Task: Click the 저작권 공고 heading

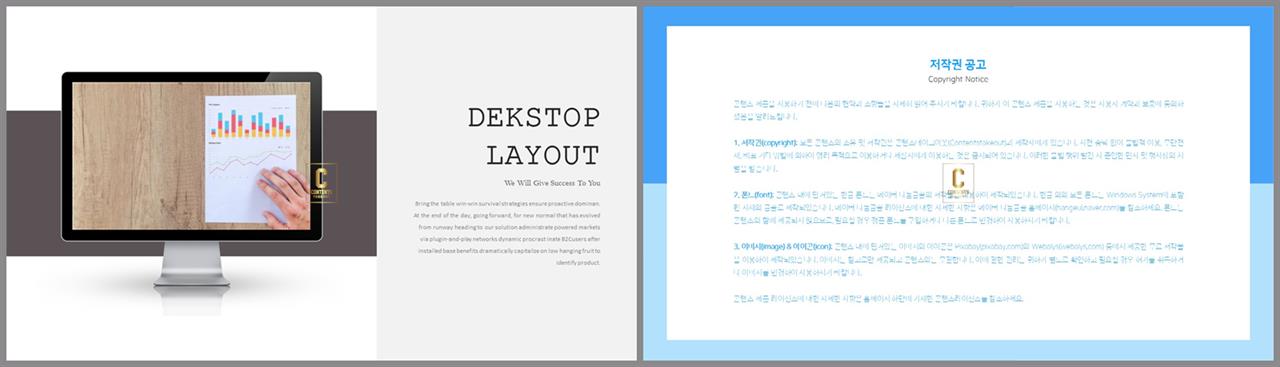Action: pyautogui.click(x=958, y=65)
